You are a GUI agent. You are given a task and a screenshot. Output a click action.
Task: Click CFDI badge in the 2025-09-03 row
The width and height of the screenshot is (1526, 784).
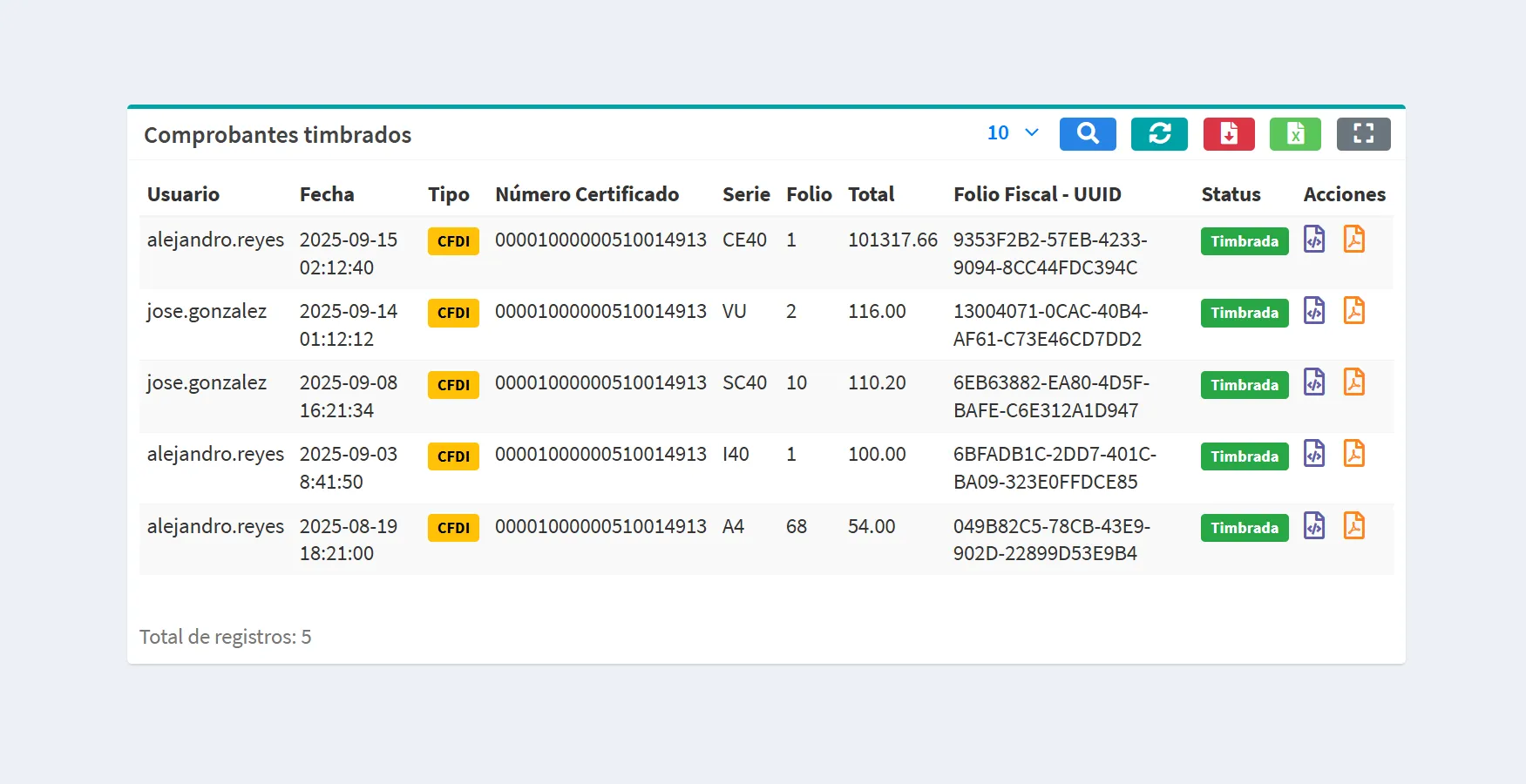[x=453, y=456]
